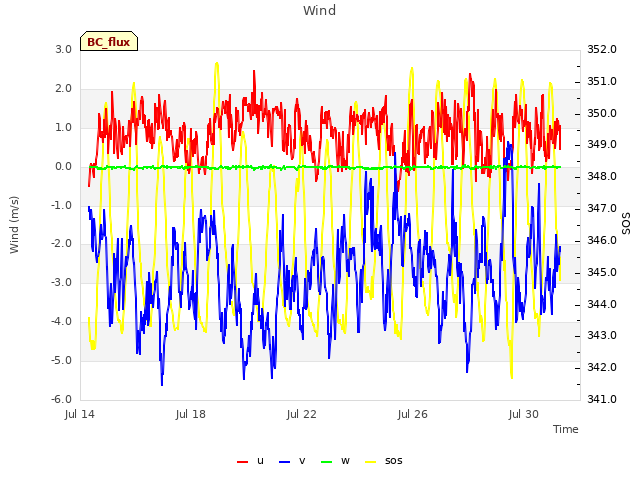The image size is (640, 480).
Task: Click the chart title 'Wind'
Action: [319, 10]
